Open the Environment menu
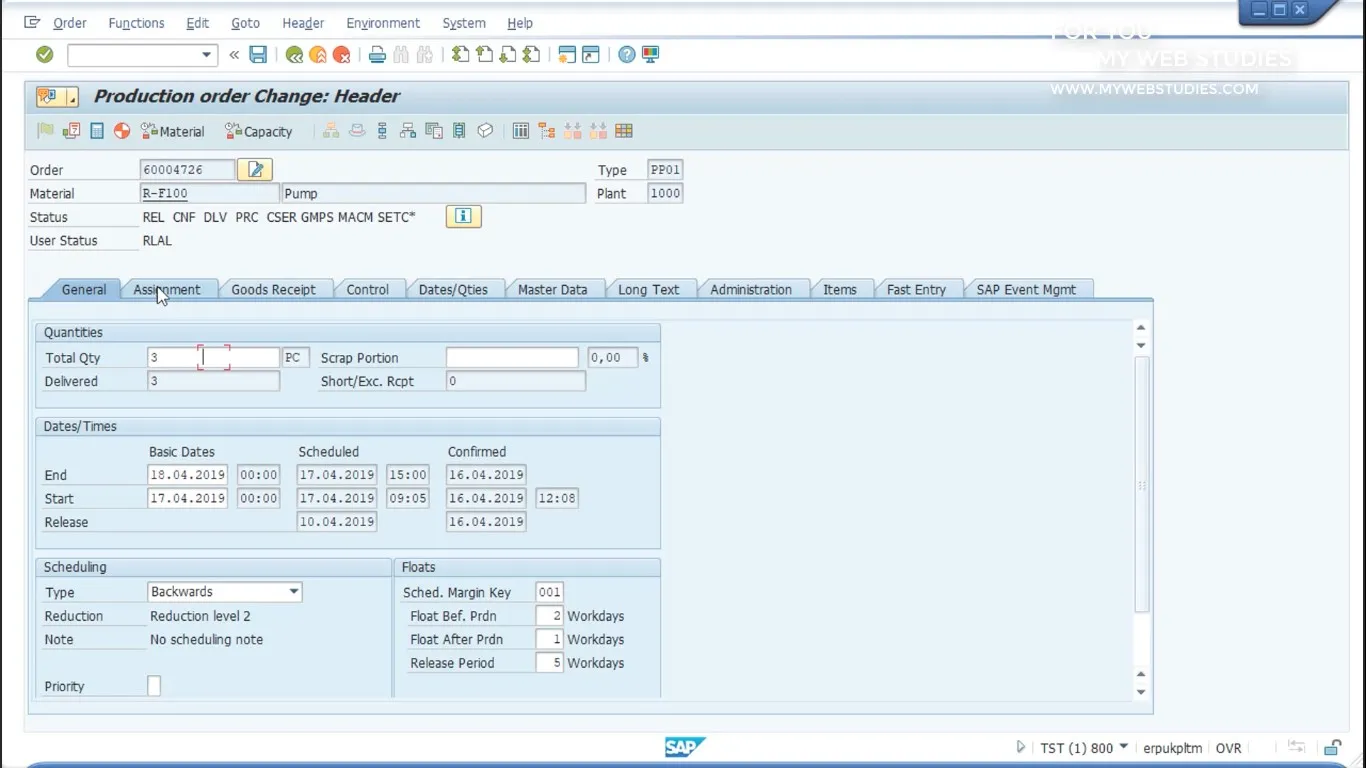 [383, 23]
